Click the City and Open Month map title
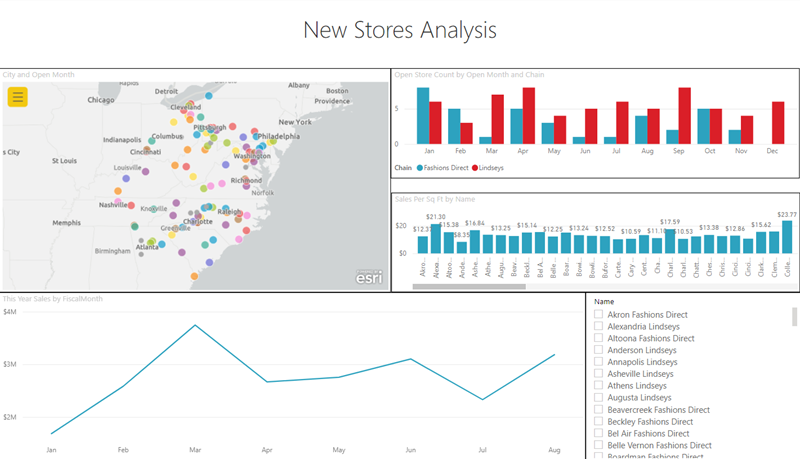 [x=38, y=74]
